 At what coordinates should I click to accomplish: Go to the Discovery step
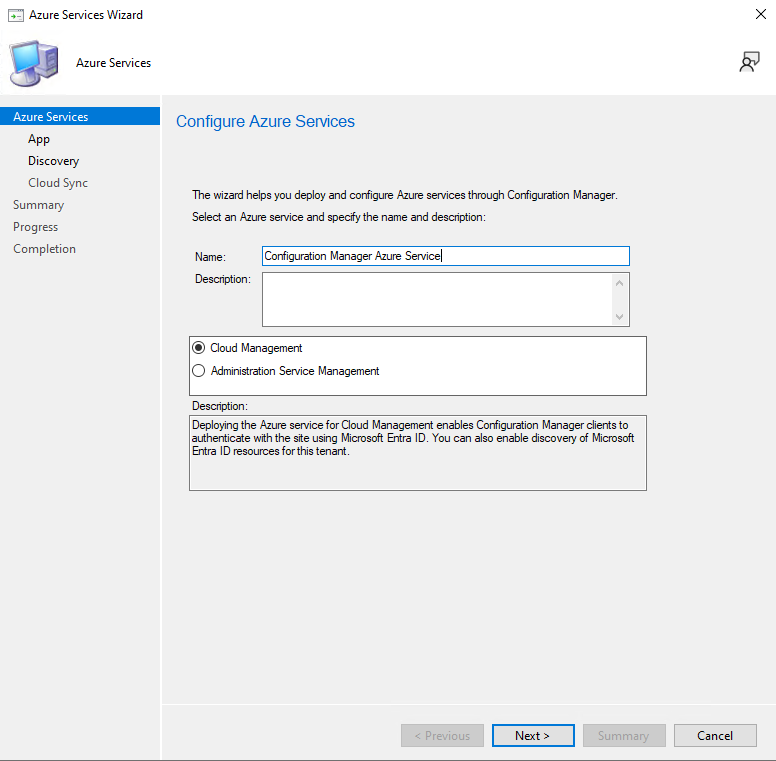tap(53, 161)
